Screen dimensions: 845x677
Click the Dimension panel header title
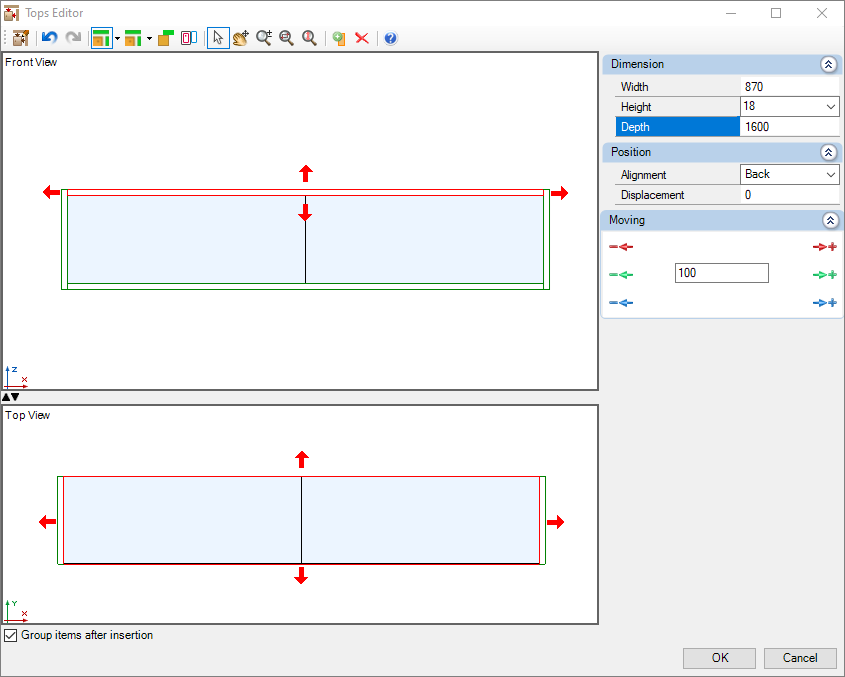(638, 64)
